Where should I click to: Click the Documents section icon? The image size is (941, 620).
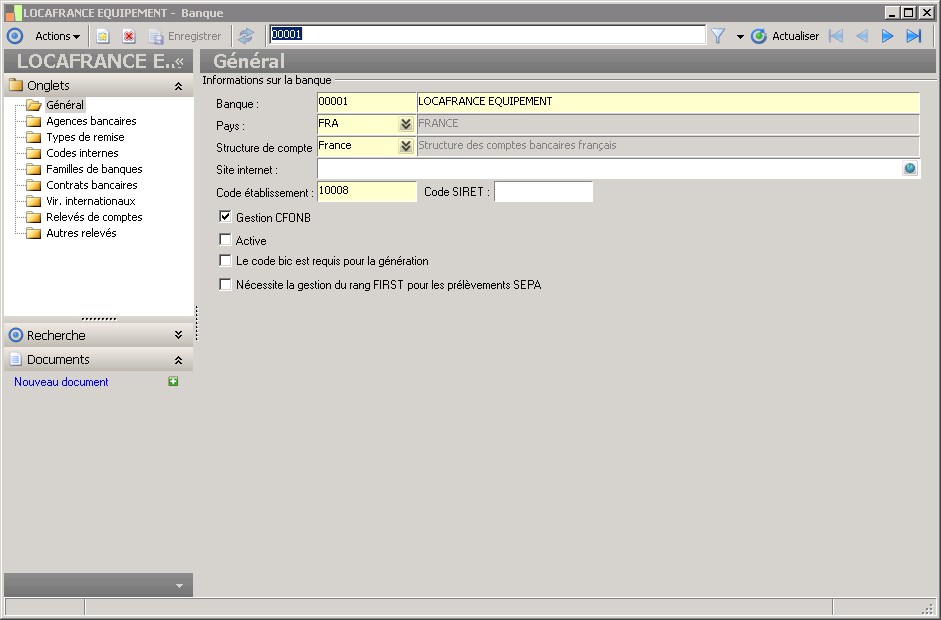click(16, 360)
